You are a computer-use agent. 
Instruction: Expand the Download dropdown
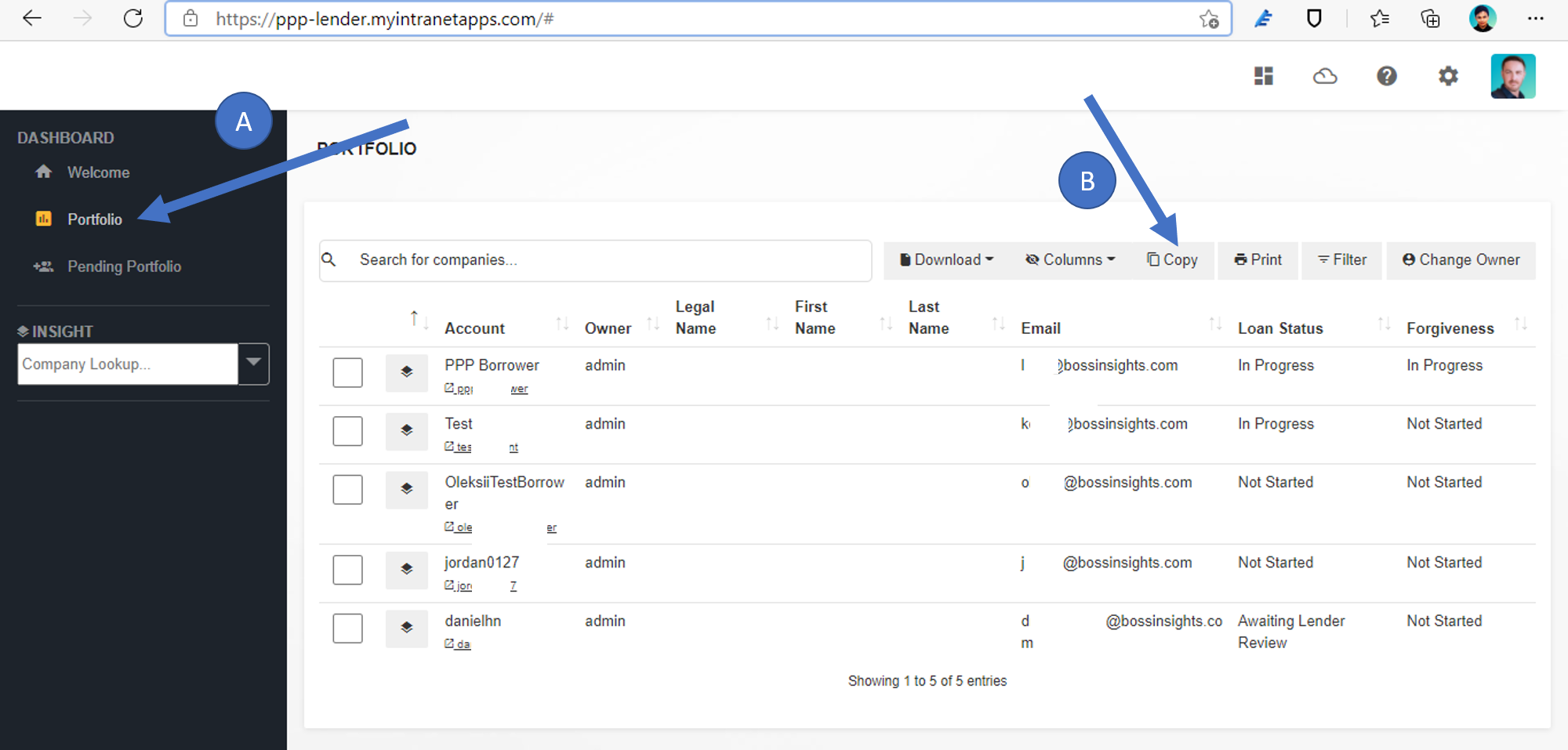(946, 260)
